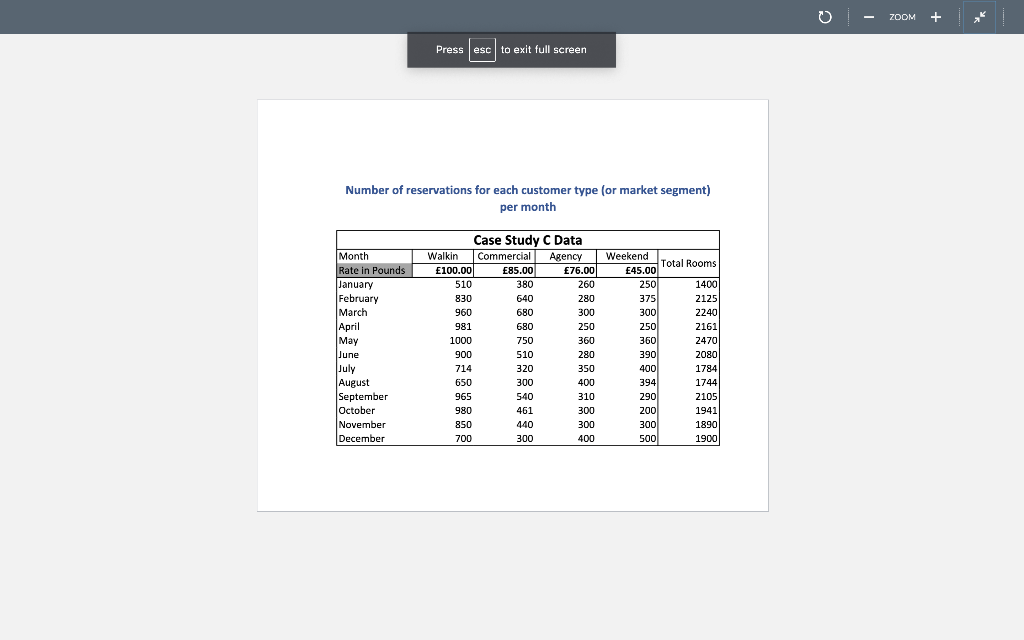Click the esc key badge in the notification
This screenshot has width=1024, height=640.
[482, 49]
